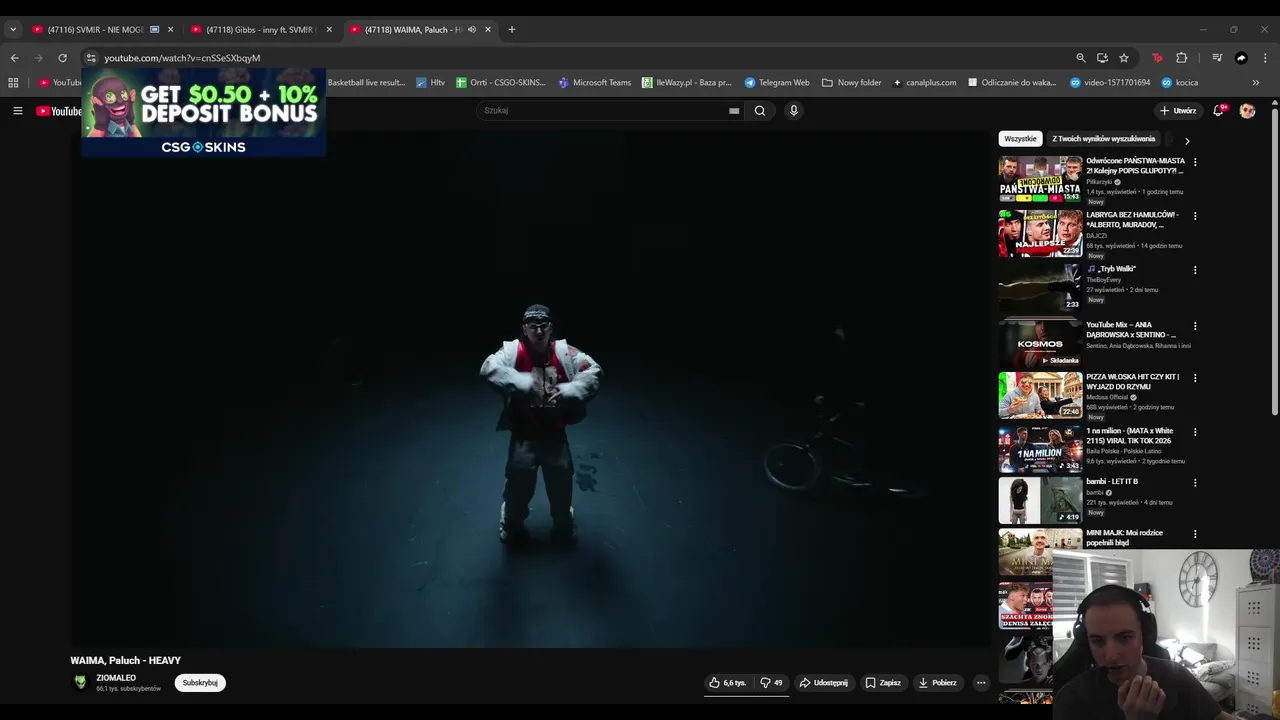Click the install app icon in address bar
Image resolution: width=1280 pixels, height=720 pixels.
pos(1102,58)
